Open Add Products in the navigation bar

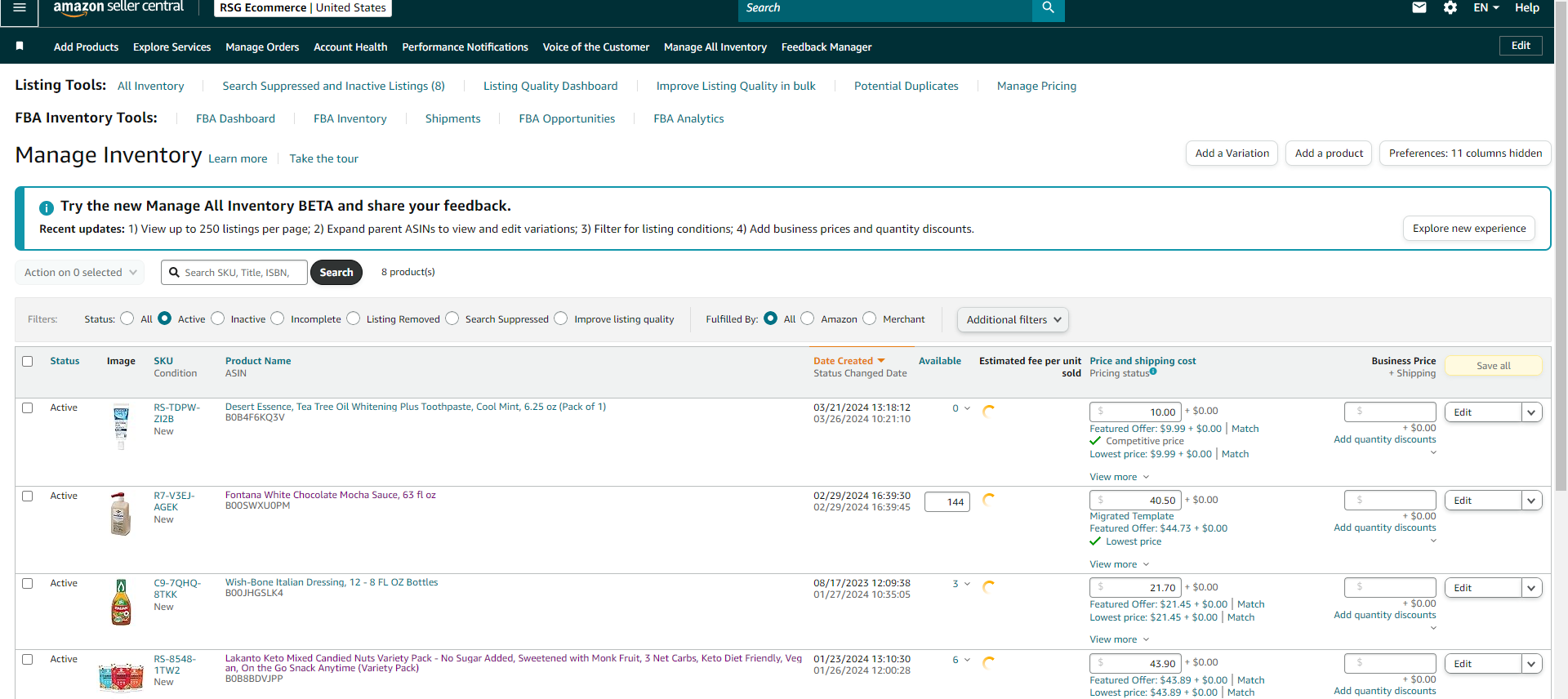coord(86,47)
